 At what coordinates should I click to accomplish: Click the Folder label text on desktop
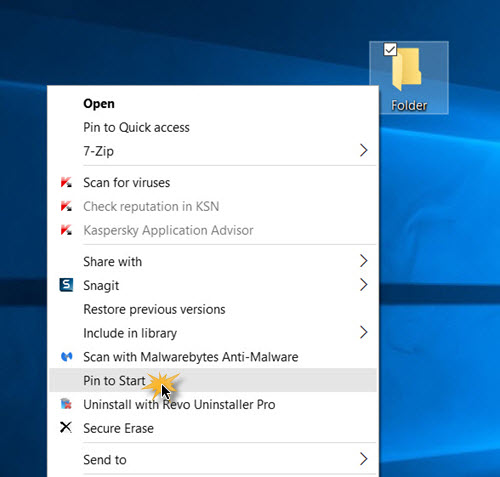[x=409, y=105]
